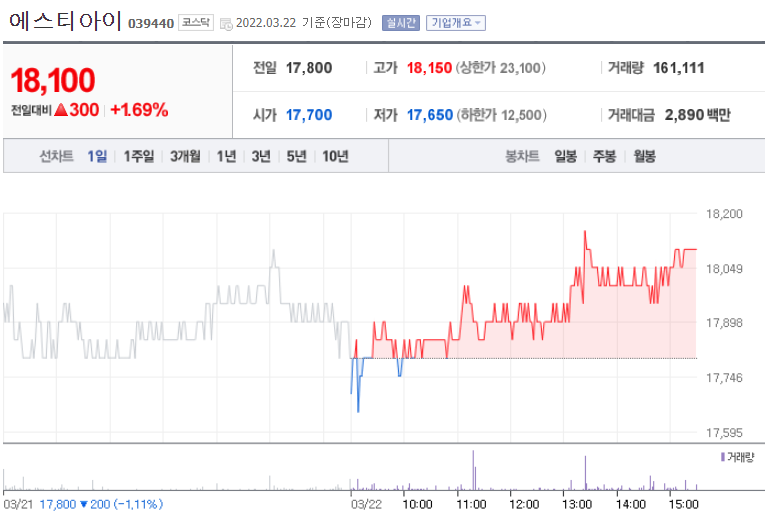Image resolution: width=765 pixels, height=520 pixels.
Task: Show the 일봉 daily candle chart
Action: coord(565,156)
